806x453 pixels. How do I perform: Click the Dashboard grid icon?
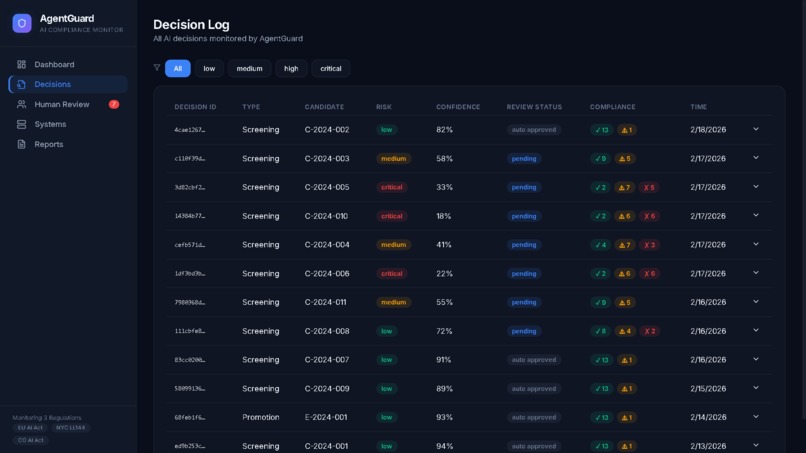pyautogui.click(x=21, y=64)
